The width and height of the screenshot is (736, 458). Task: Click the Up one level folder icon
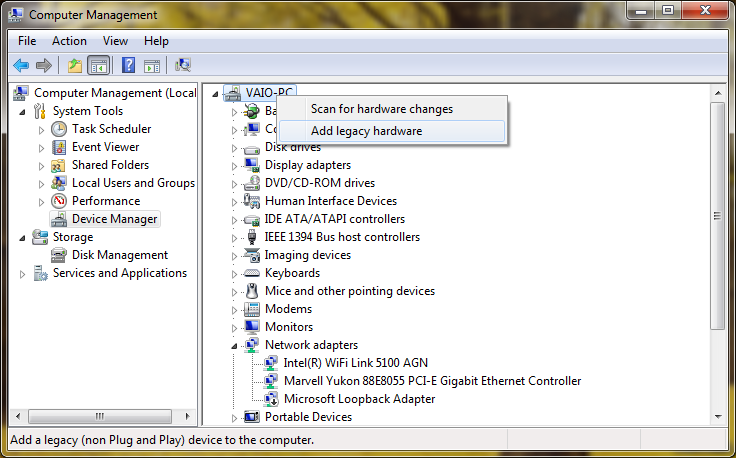point(75,65)
